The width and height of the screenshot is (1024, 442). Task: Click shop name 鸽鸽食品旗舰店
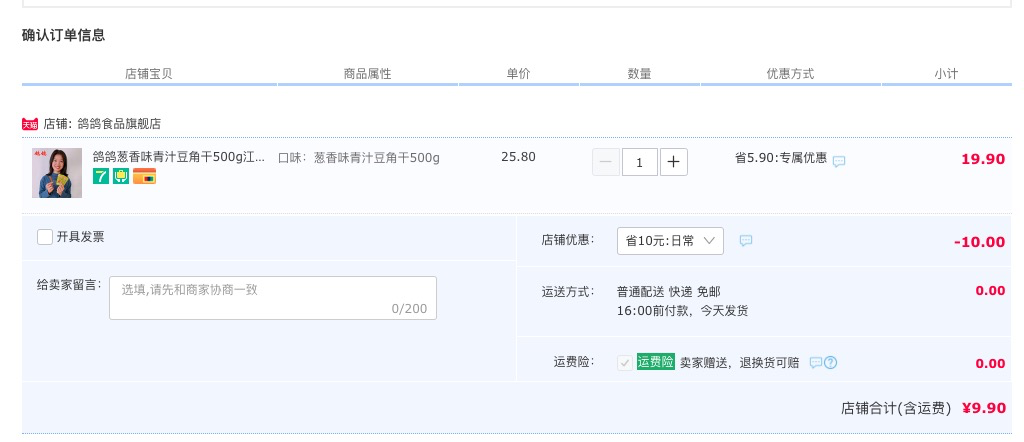pos(119,124)
